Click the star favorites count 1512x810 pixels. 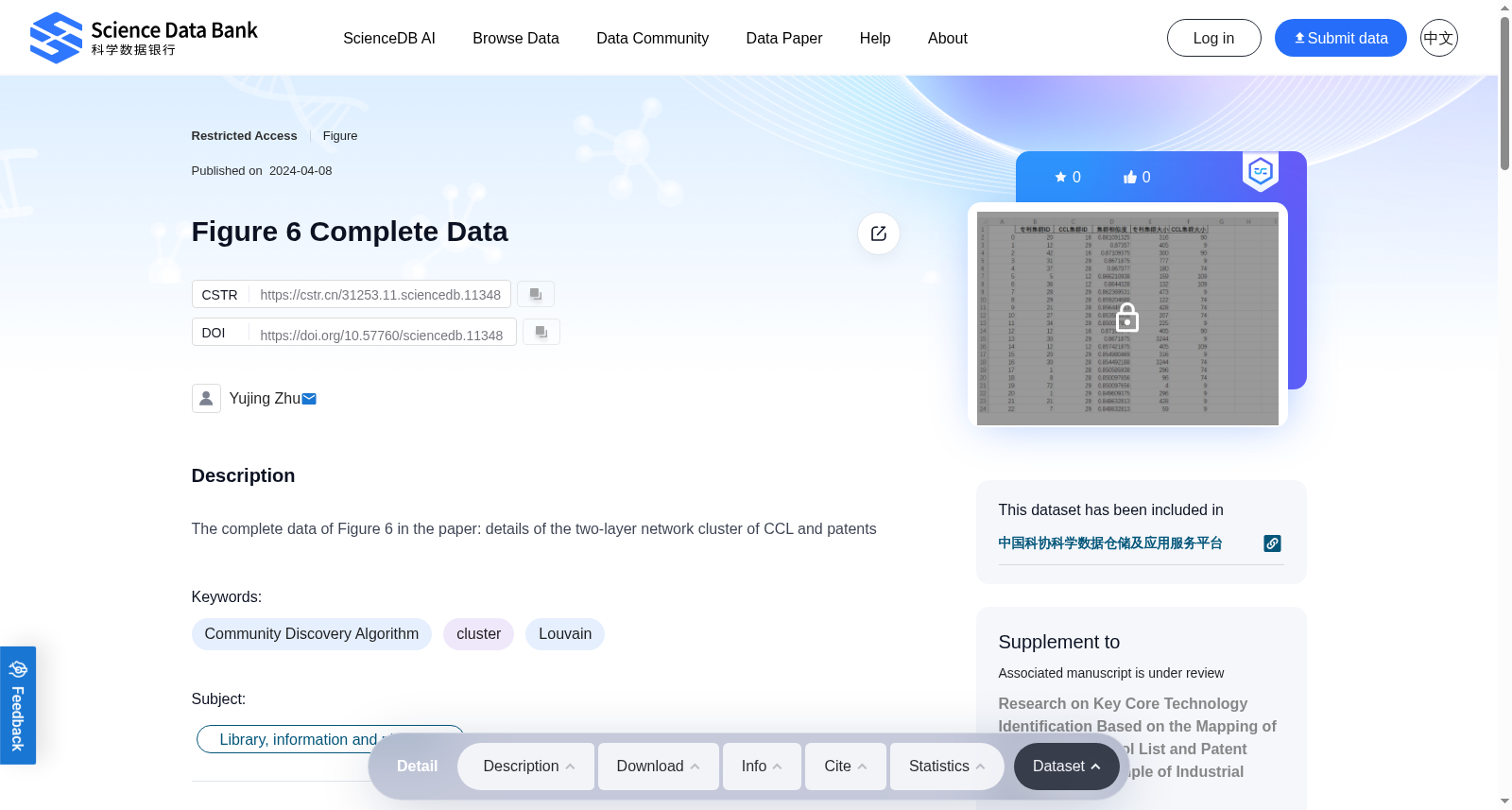(1068, 177)
